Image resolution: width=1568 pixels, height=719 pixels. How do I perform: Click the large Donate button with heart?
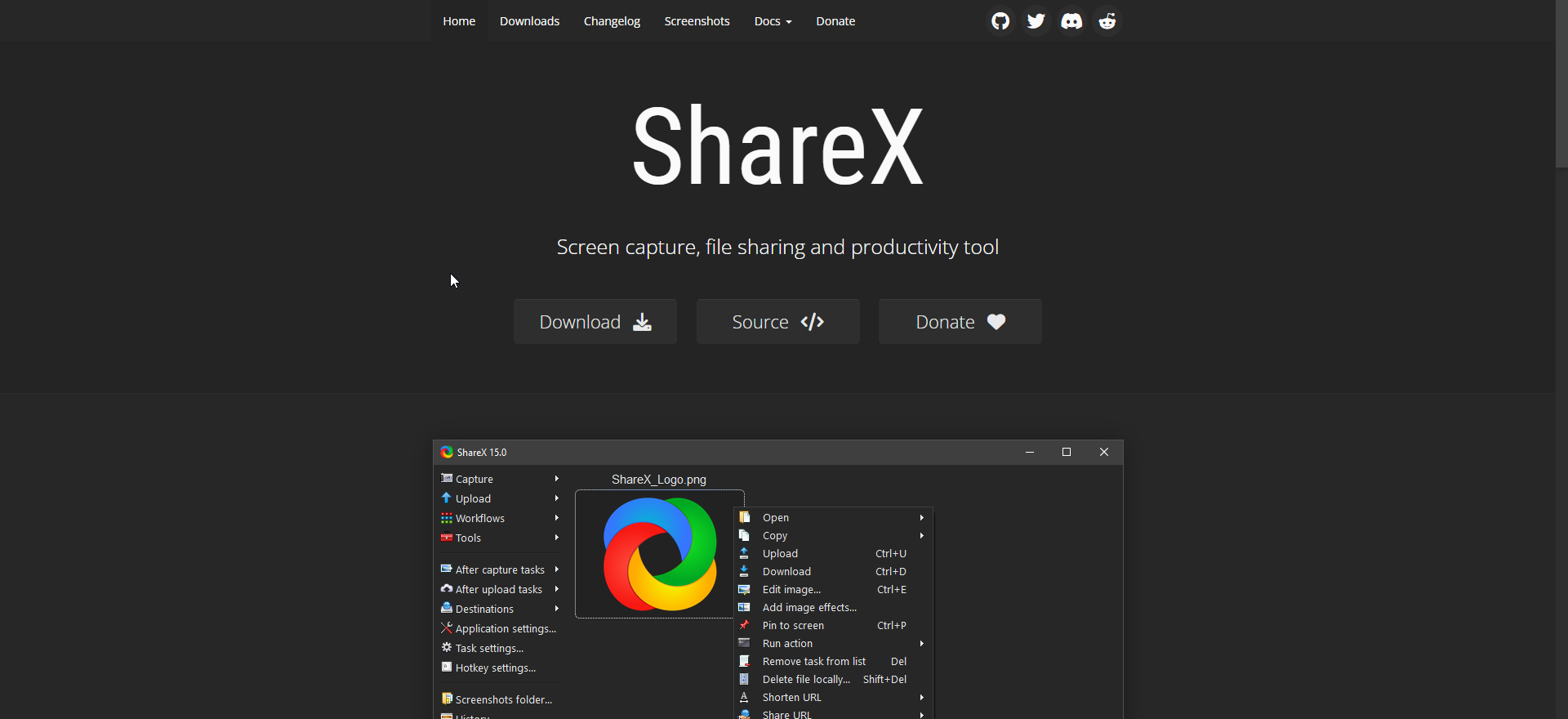point(960,321)
